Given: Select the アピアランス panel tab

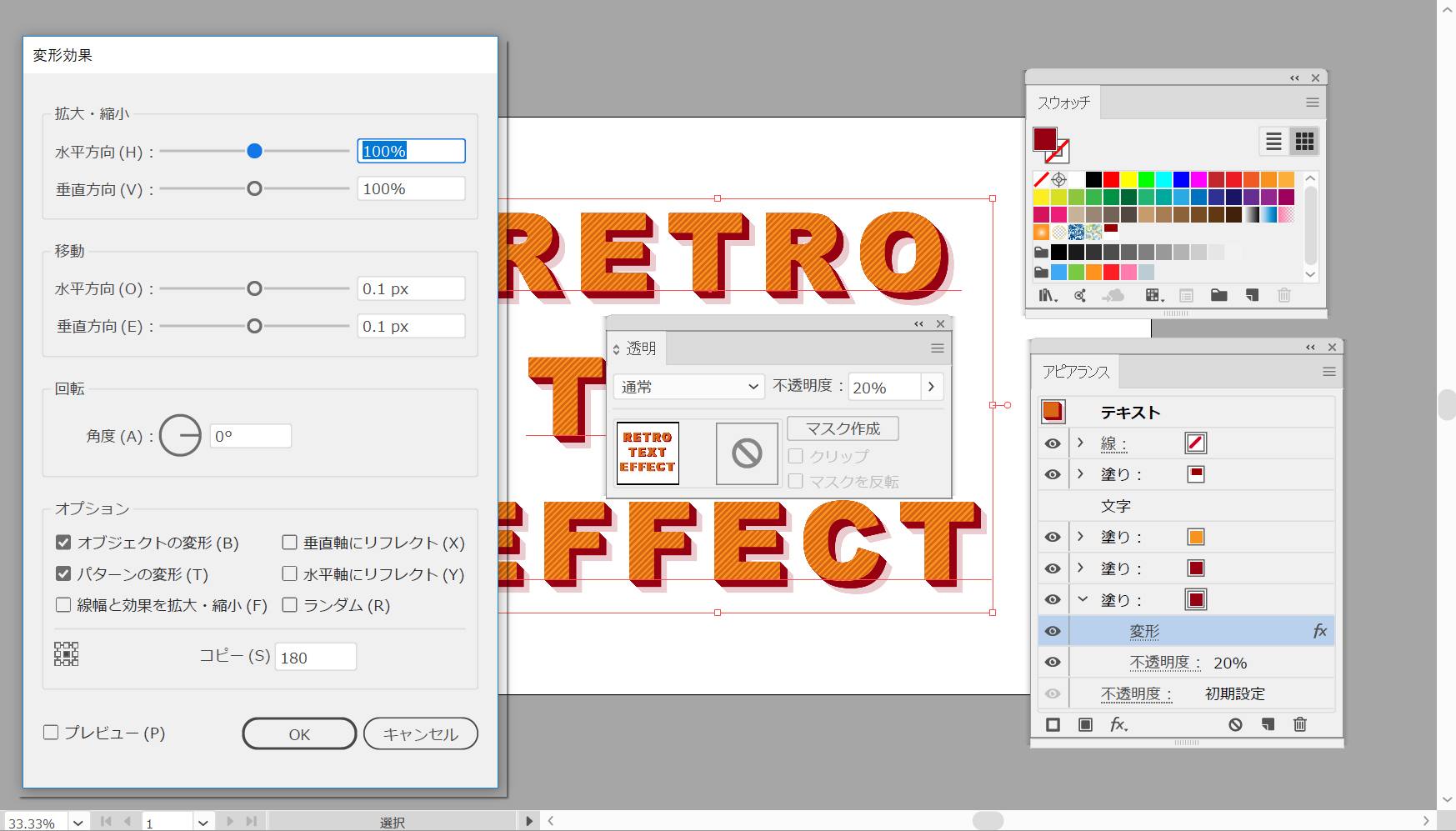Looking at the screenshot, I should point(1075,372).
